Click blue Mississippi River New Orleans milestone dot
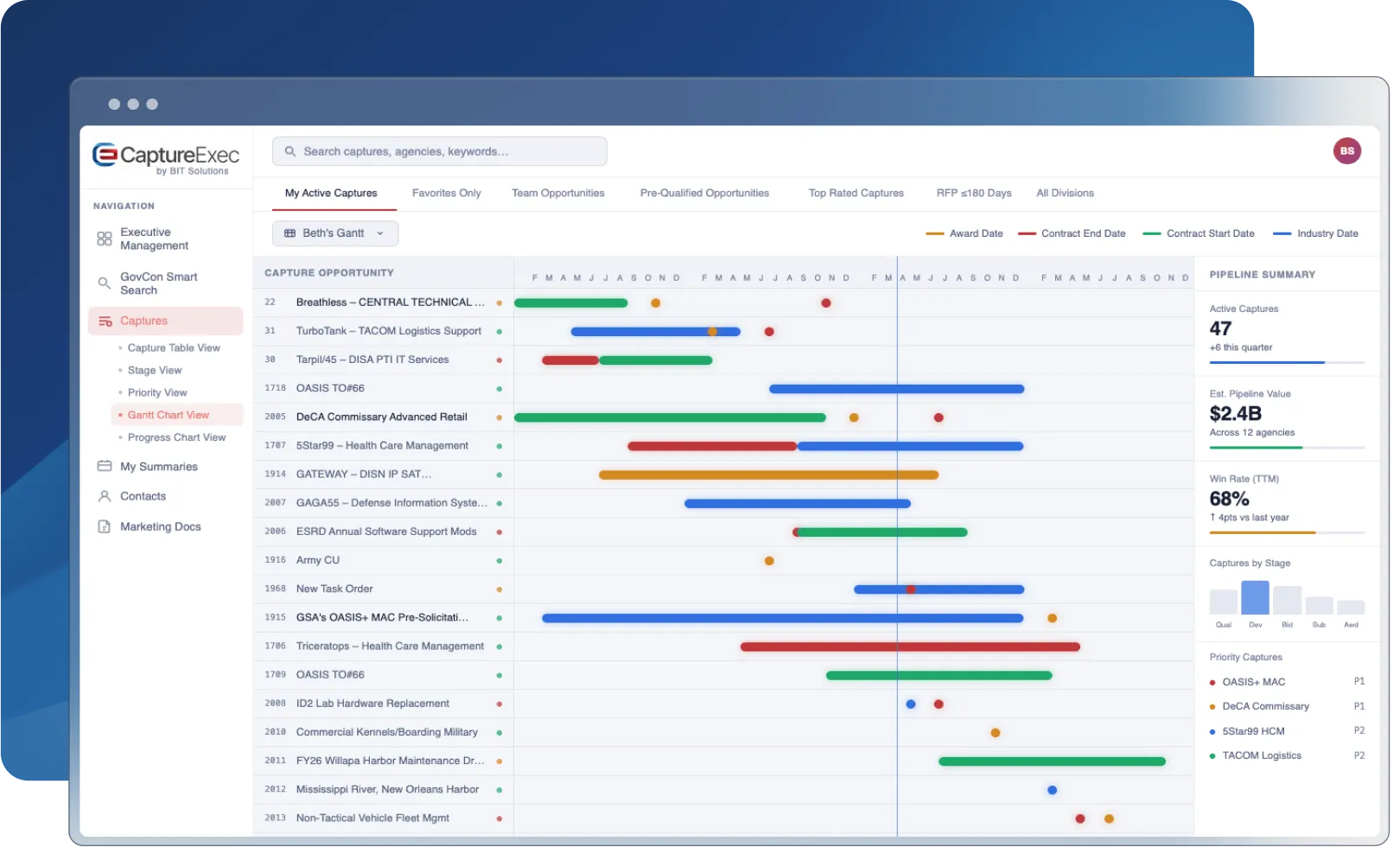1400x860 pixels. (1052, 791)
